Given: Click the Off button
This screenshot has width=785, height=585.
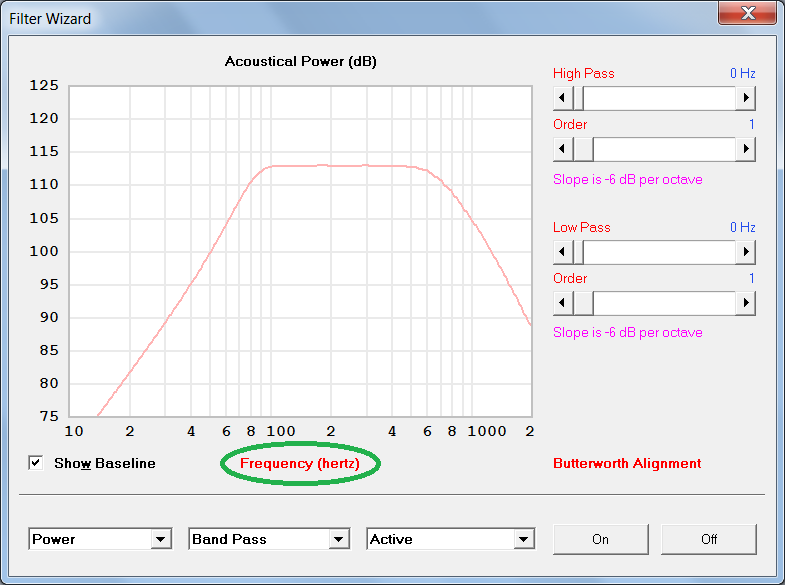Looking at the screenshot, I should click(709, 539).
